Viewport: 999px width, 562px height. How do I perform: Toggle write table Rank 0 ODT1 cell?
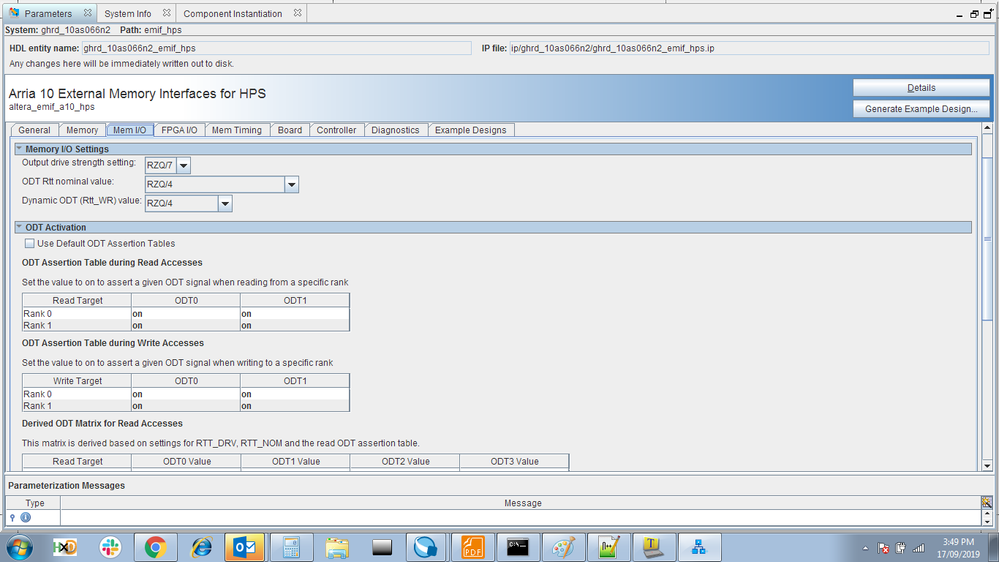(x=295, y=394)
